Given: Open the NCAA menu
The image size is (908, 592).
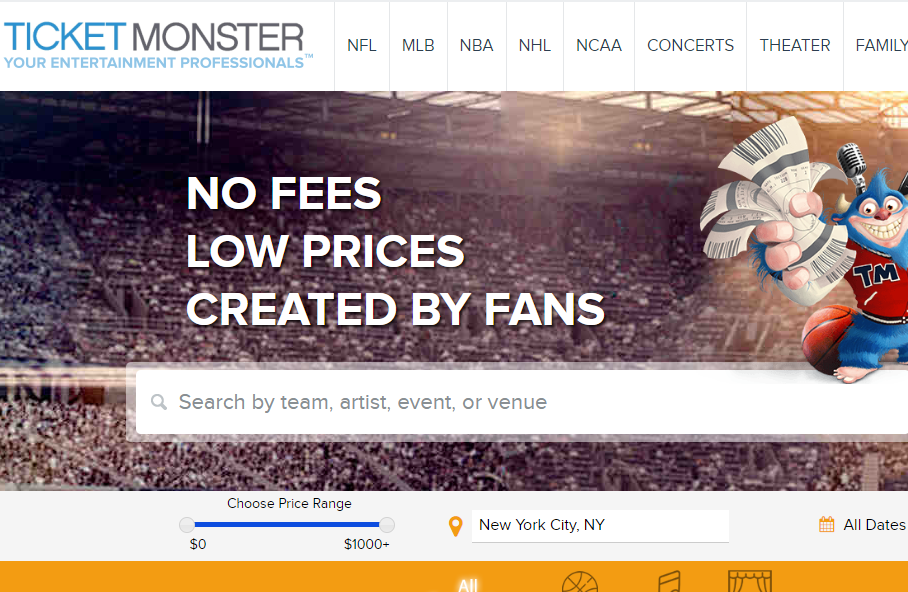Looking at the screenshot, I should (x=599, y=46).
